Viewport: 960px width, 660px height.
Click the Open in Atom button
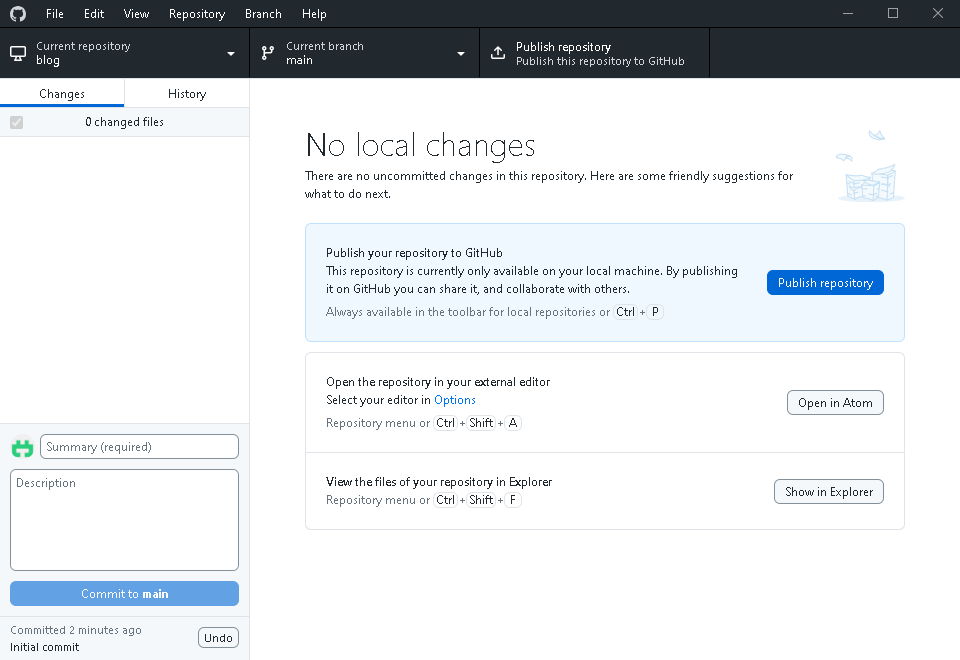[x=834, y=403]
